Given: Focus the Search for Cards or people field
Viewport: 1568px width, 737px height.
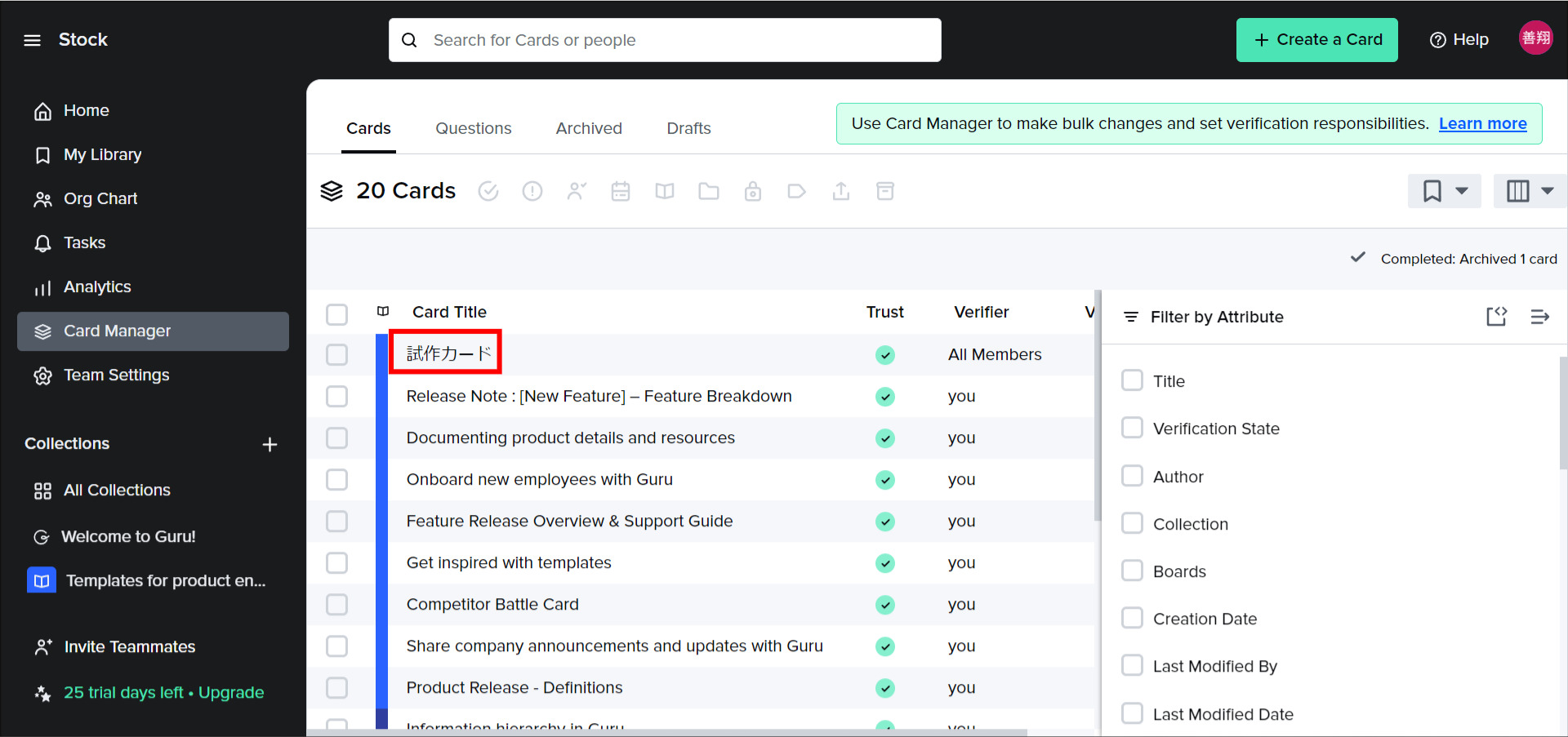Looking at the screenshot, I should click(665, 40).
